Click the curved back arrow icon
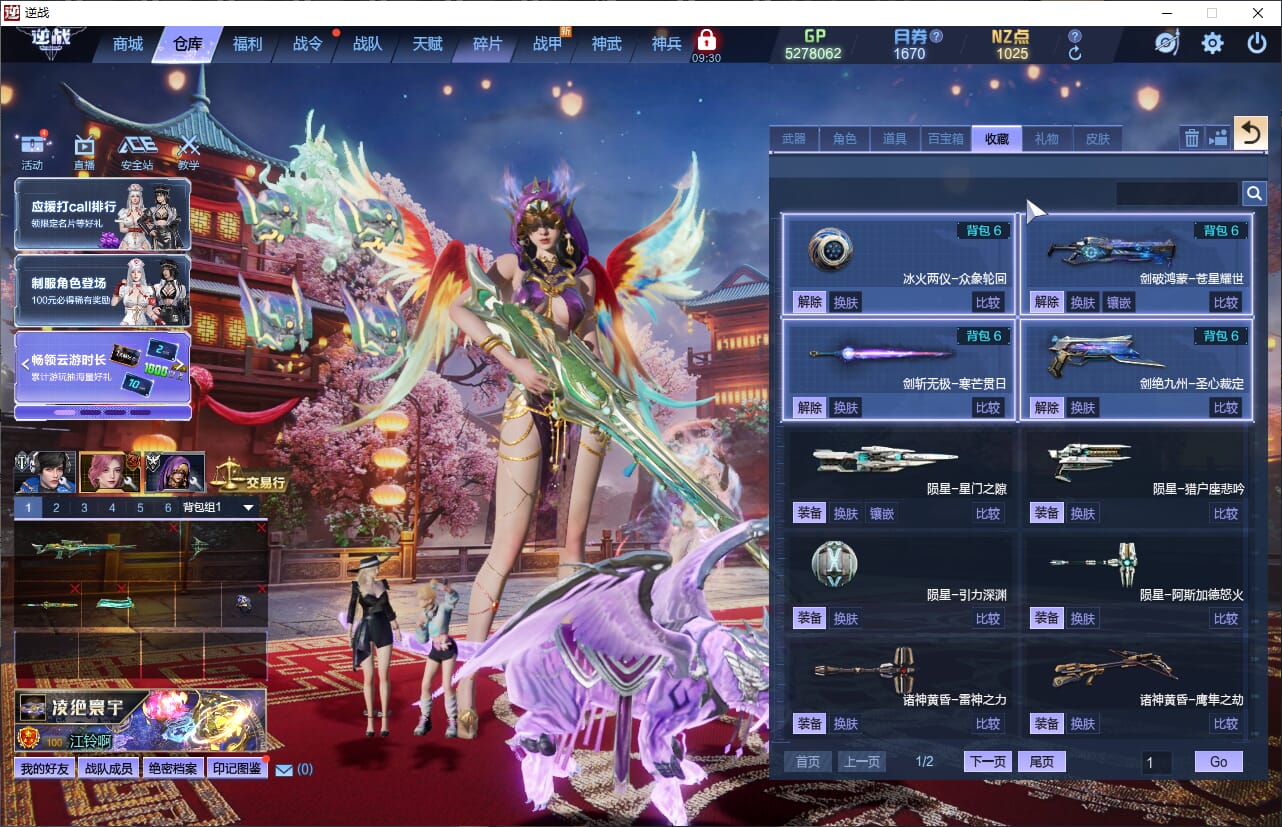Viewport: 1282px width, 827px height. [1250, 133]
